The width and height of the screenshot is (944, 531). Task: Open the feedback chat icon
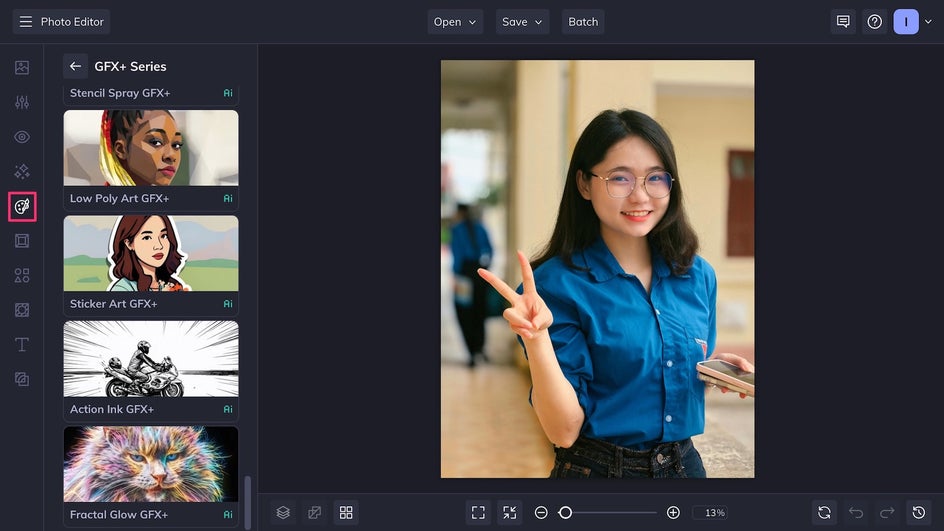coord(843,22)
